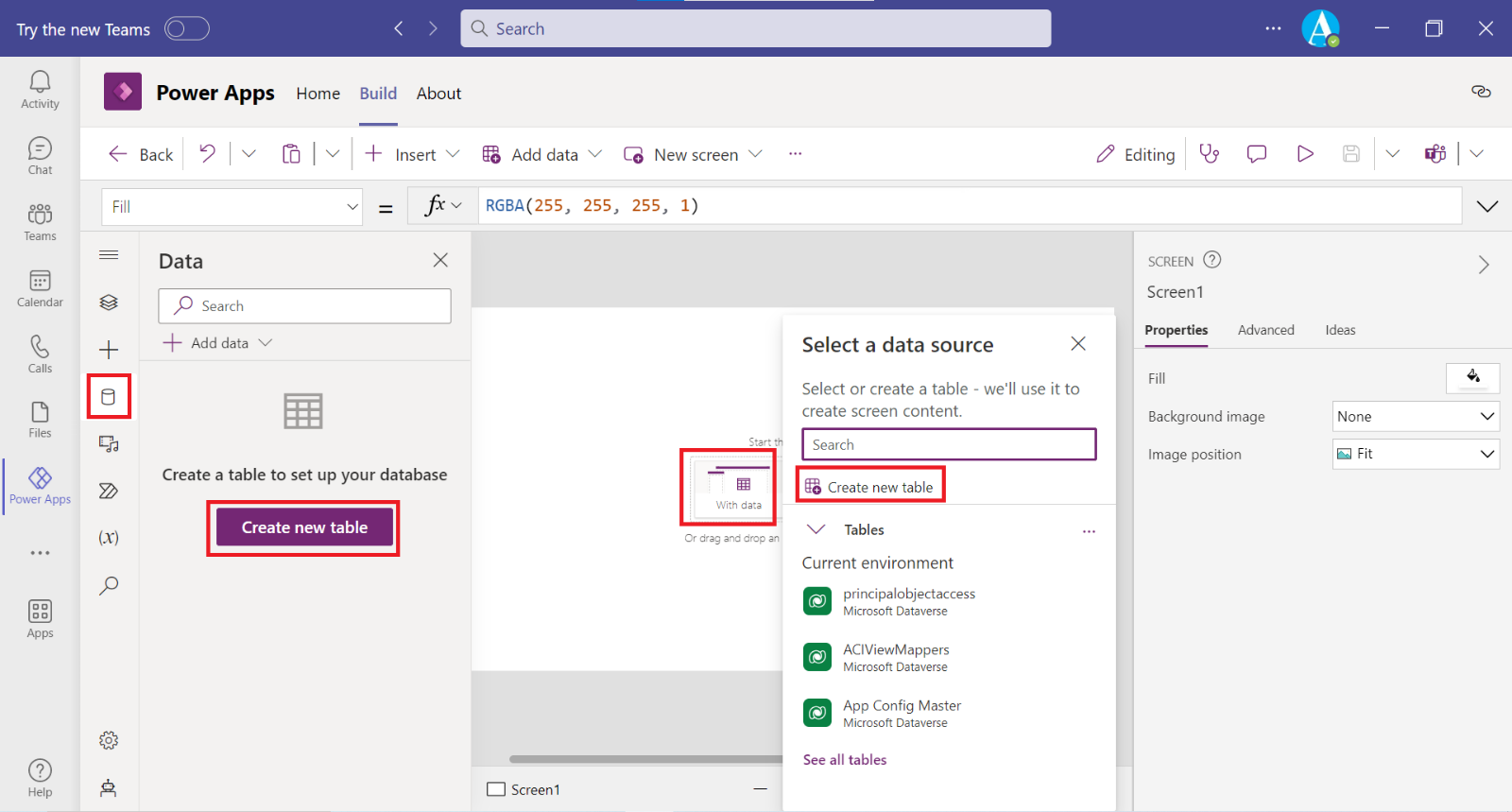Open the Image position Fit dropdown
This screenshot has height=812, width=1512.
(x=1415, y=454)
